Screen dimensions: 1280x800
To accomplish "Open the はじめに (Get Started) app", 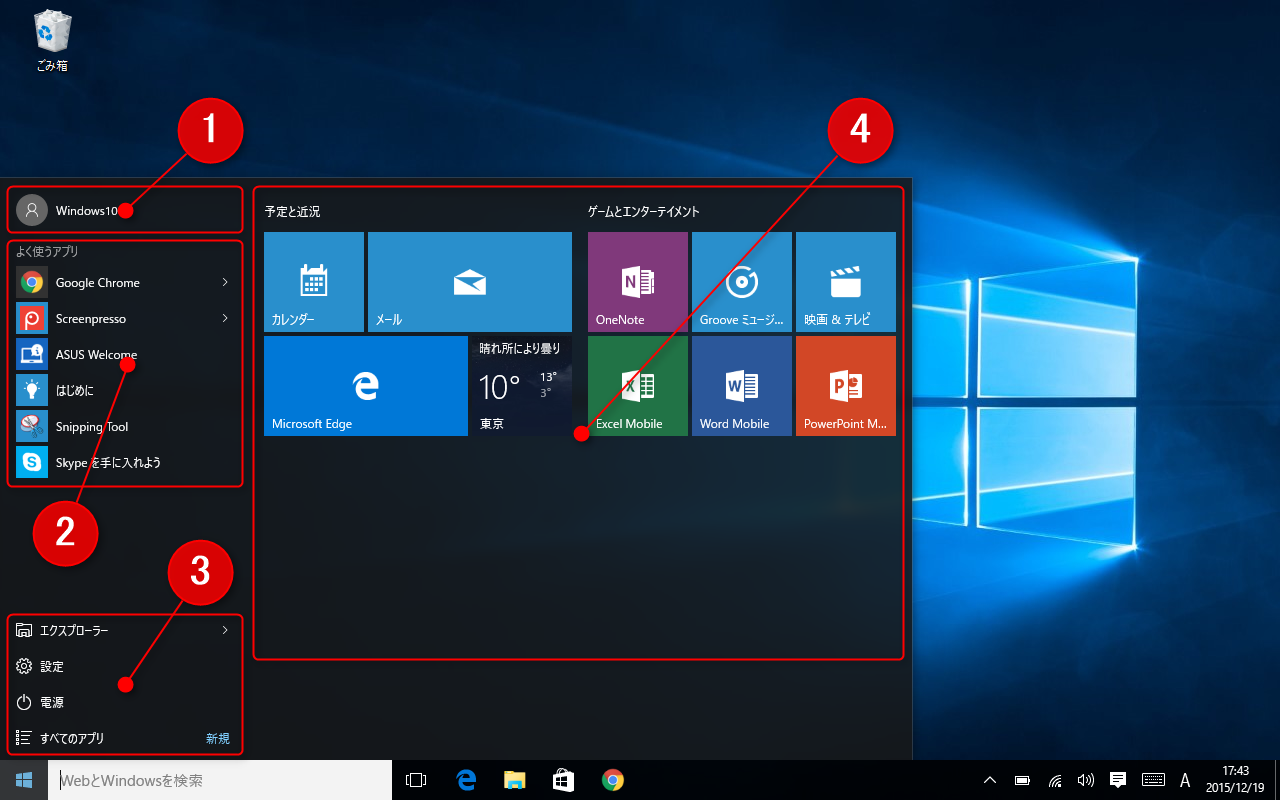I will (125, 391).
